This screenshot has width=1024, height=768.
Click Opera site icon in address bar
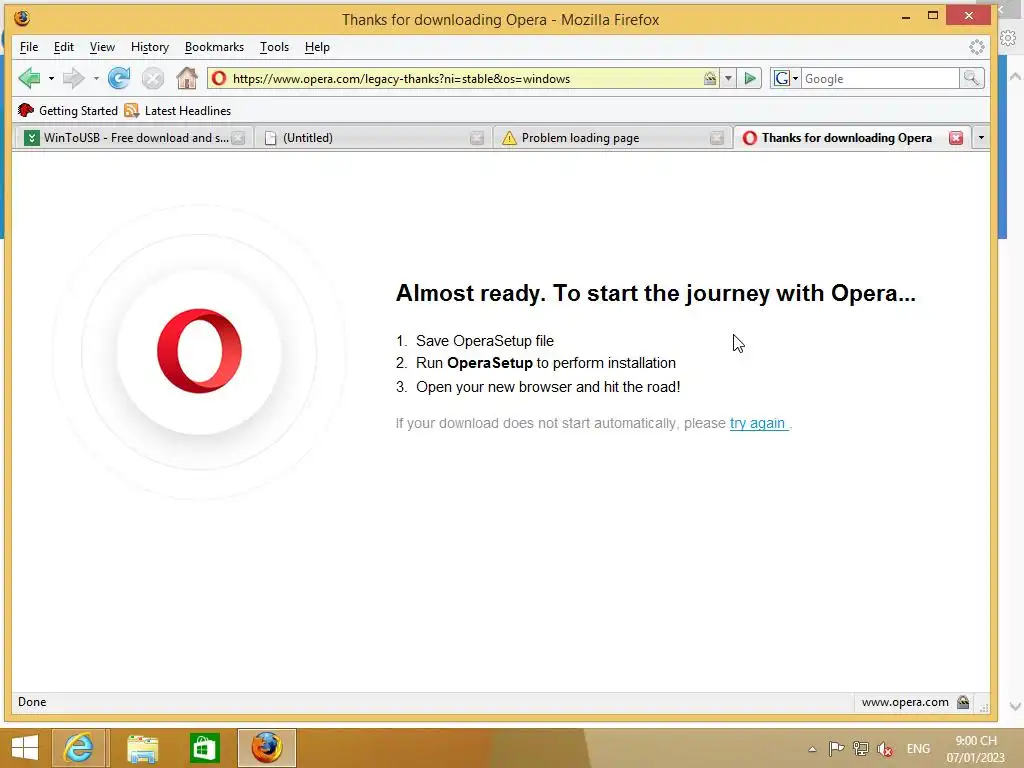coord(219,78)
